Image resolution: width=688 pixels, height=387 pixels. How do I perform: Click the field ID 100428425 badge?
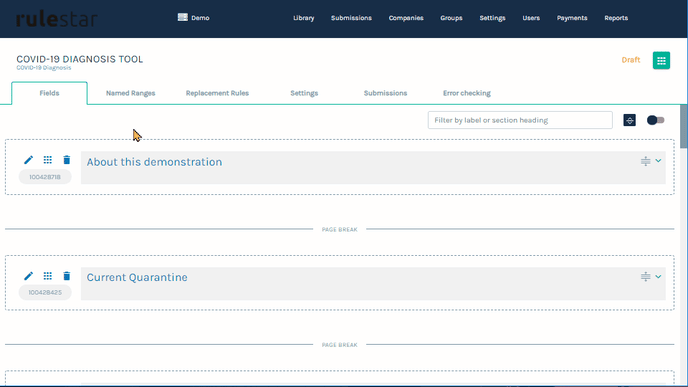(x=45, y=292)
